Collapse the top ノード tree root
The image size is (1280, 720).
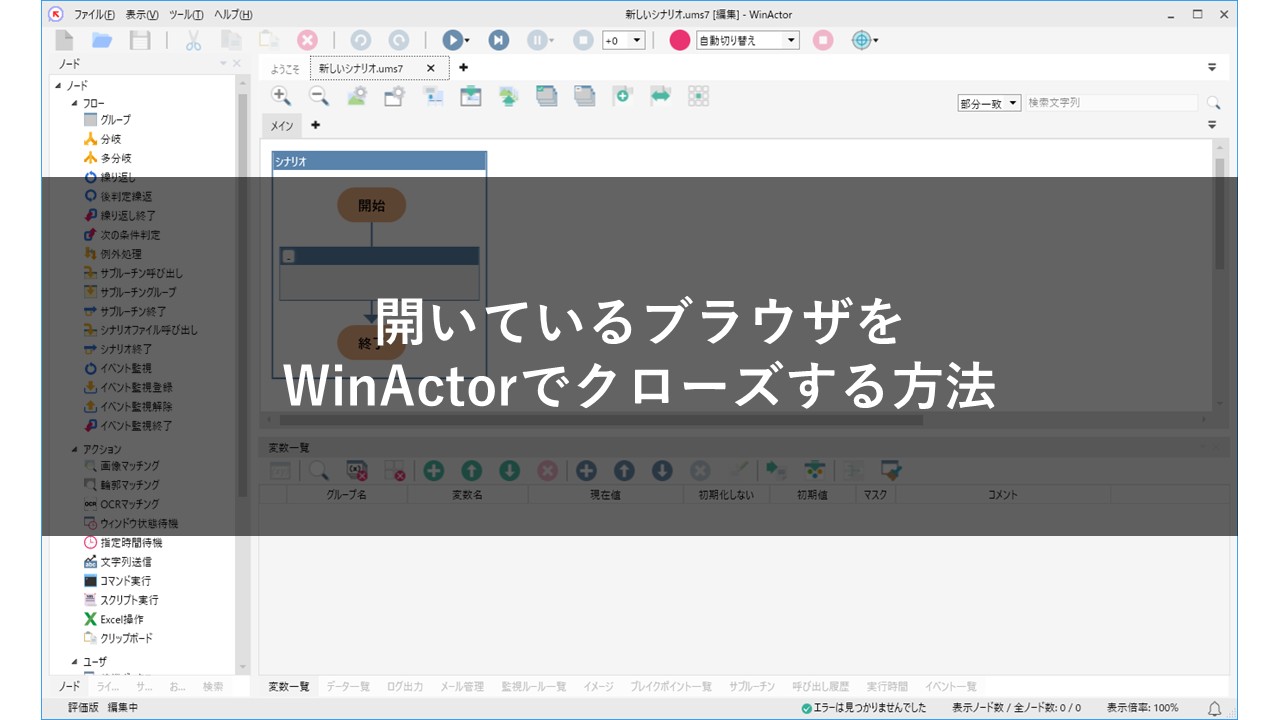pos(58,86)
